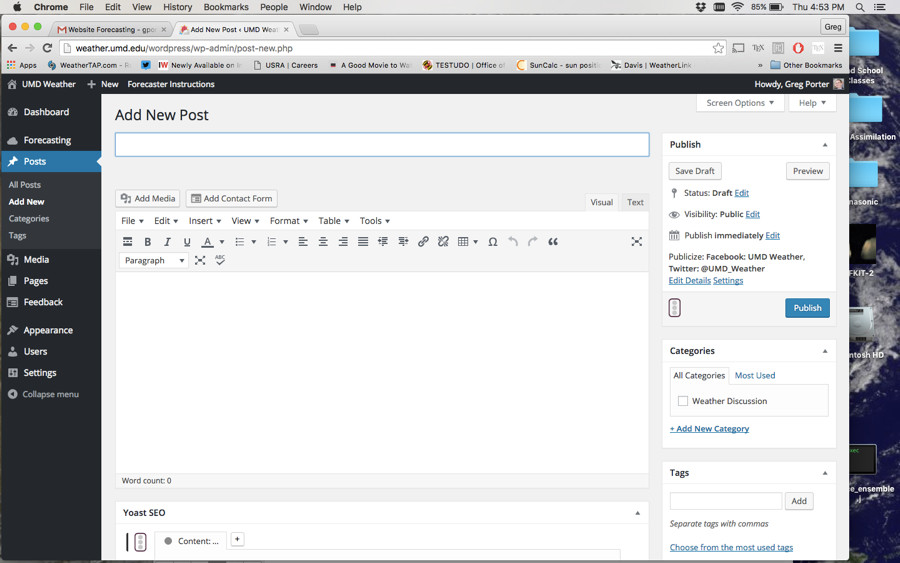Toggle bold formatting in editor toolbar
Image resolution: width=900 pixels, height=563 pixels.
click(148, 242)
